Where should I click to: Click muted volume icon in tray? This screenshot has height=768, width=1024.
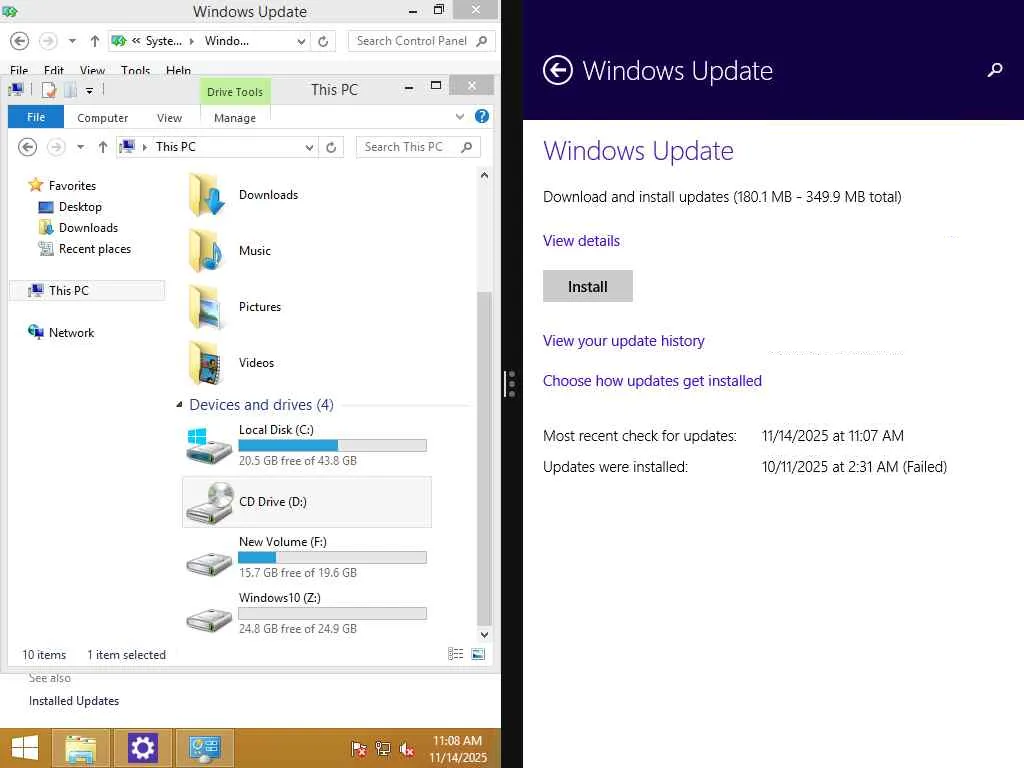tap(407, 749)
